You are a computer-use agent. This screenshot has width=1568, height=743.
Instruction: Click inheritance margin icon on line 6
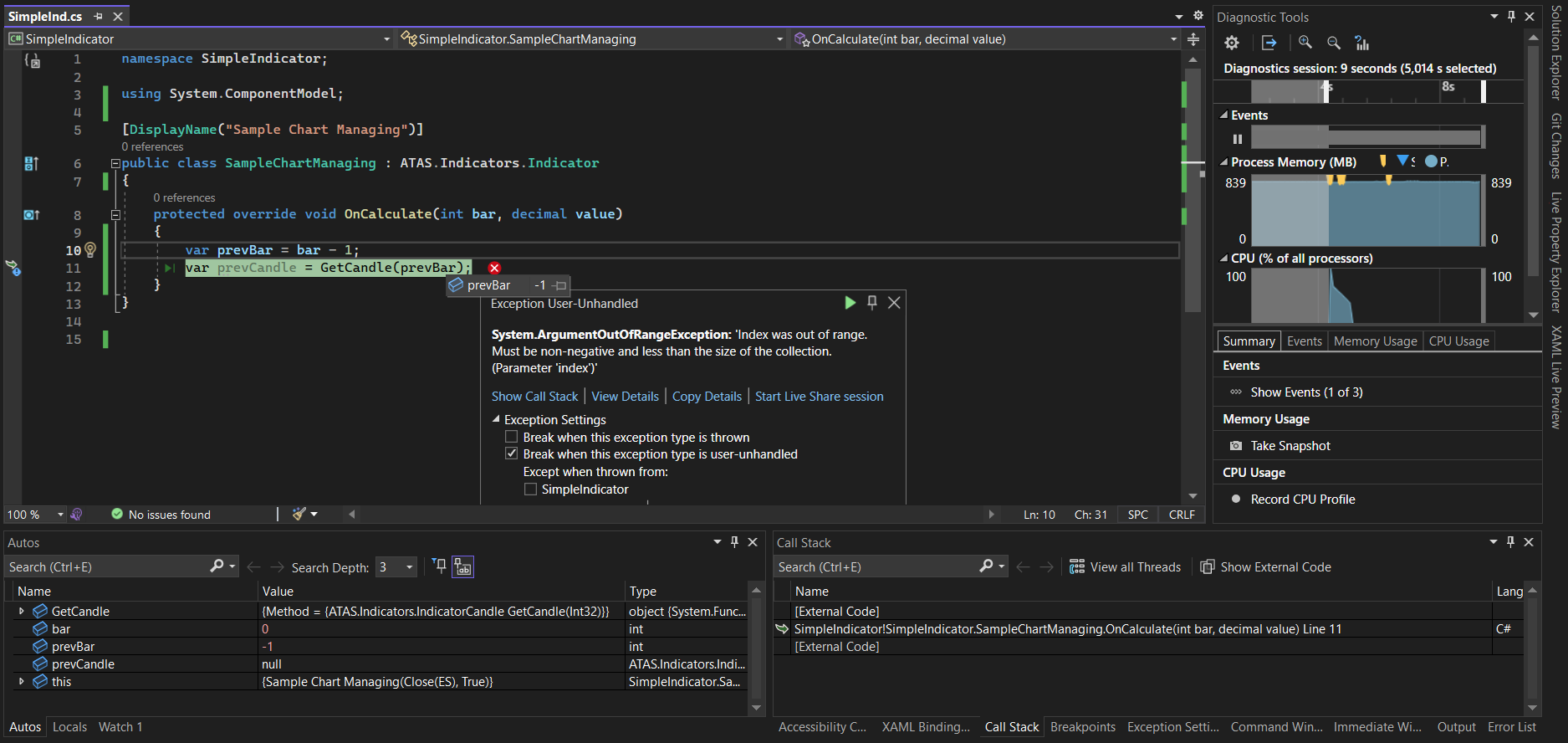(31, 163)
